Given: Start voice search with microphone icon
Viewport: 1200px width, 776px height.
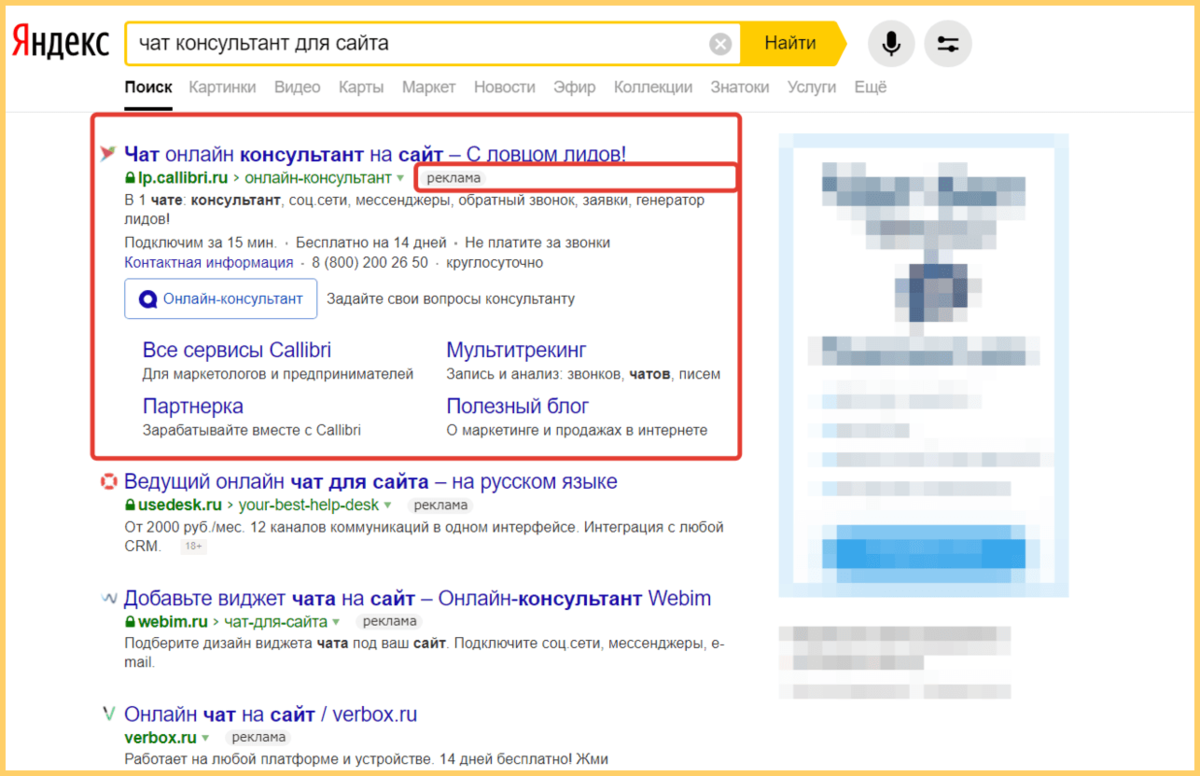Looking at the screenshot, I should point(890,44).
